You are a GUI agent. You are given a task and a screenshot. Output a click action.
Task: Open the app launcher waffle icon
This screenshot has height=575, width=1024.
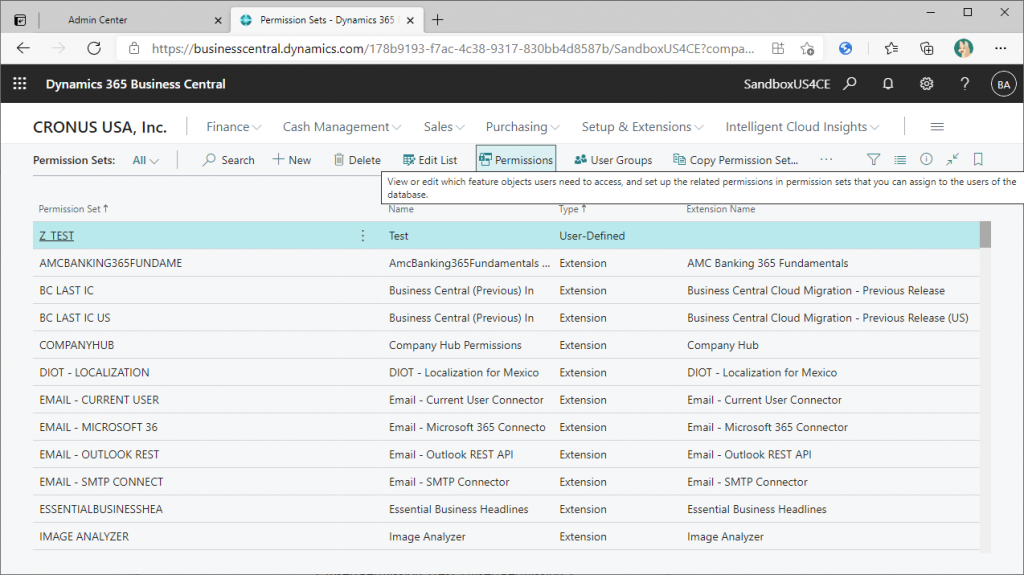(20, 84)
